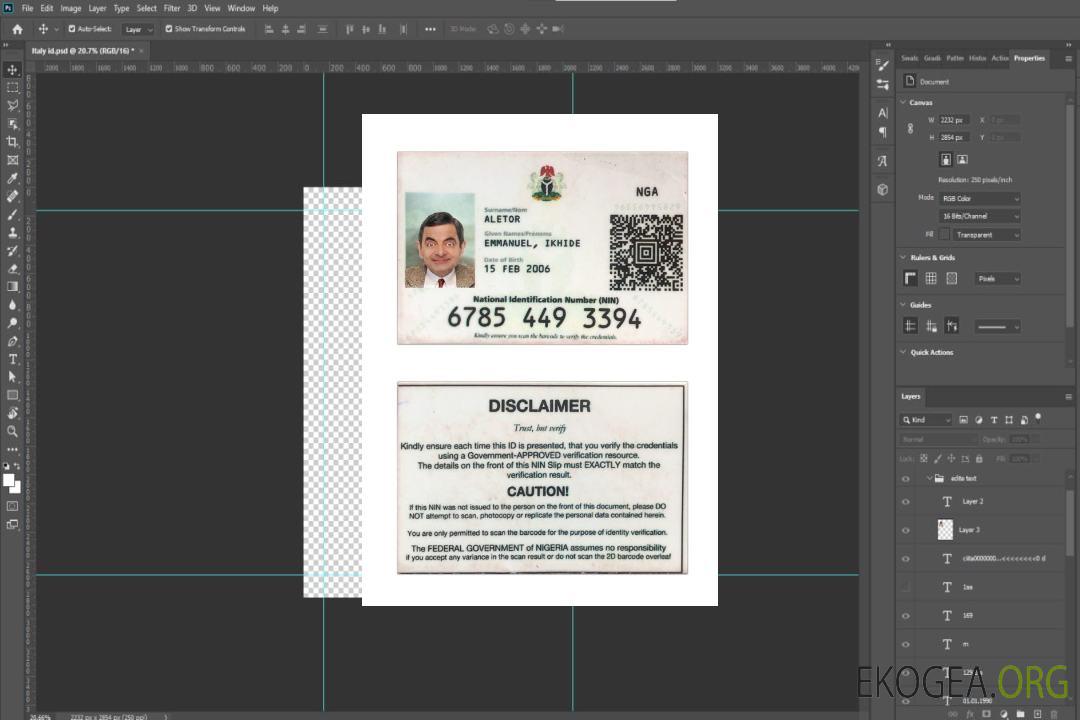Activate the Zoom tool

tap(12, 431)
